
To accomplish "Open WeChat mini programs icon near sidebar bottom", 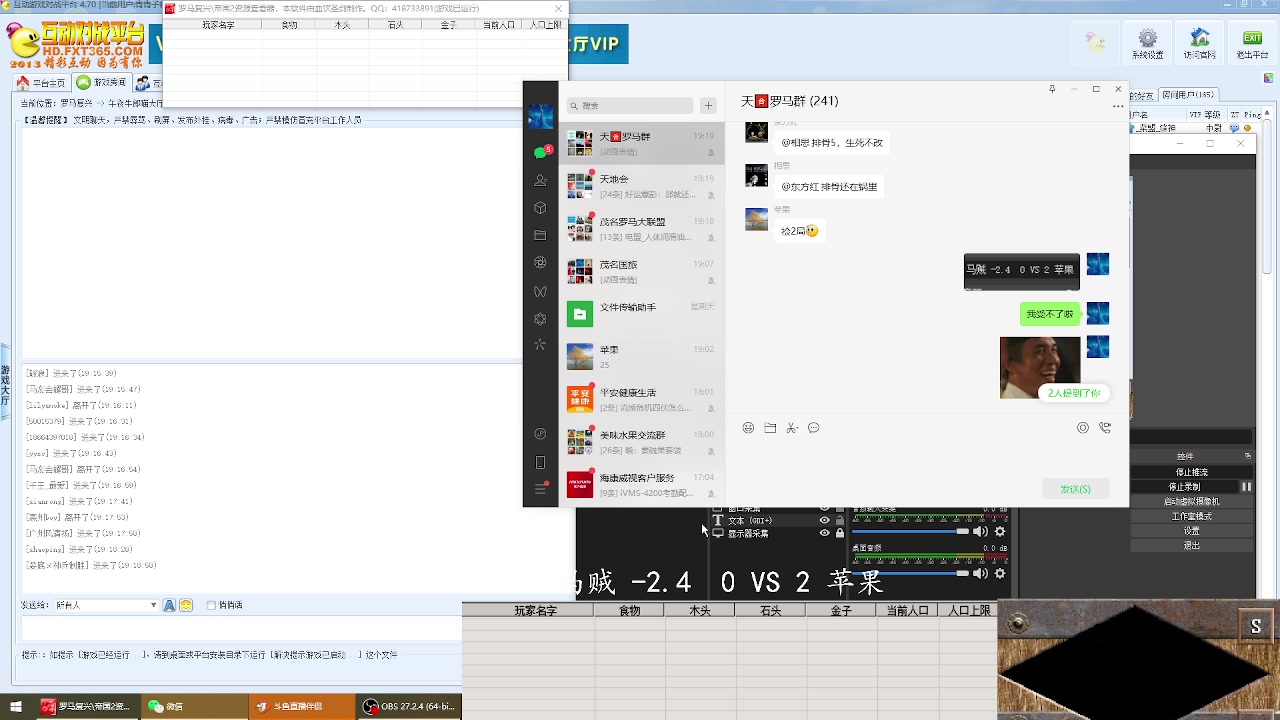I will (x=540, y=434).
